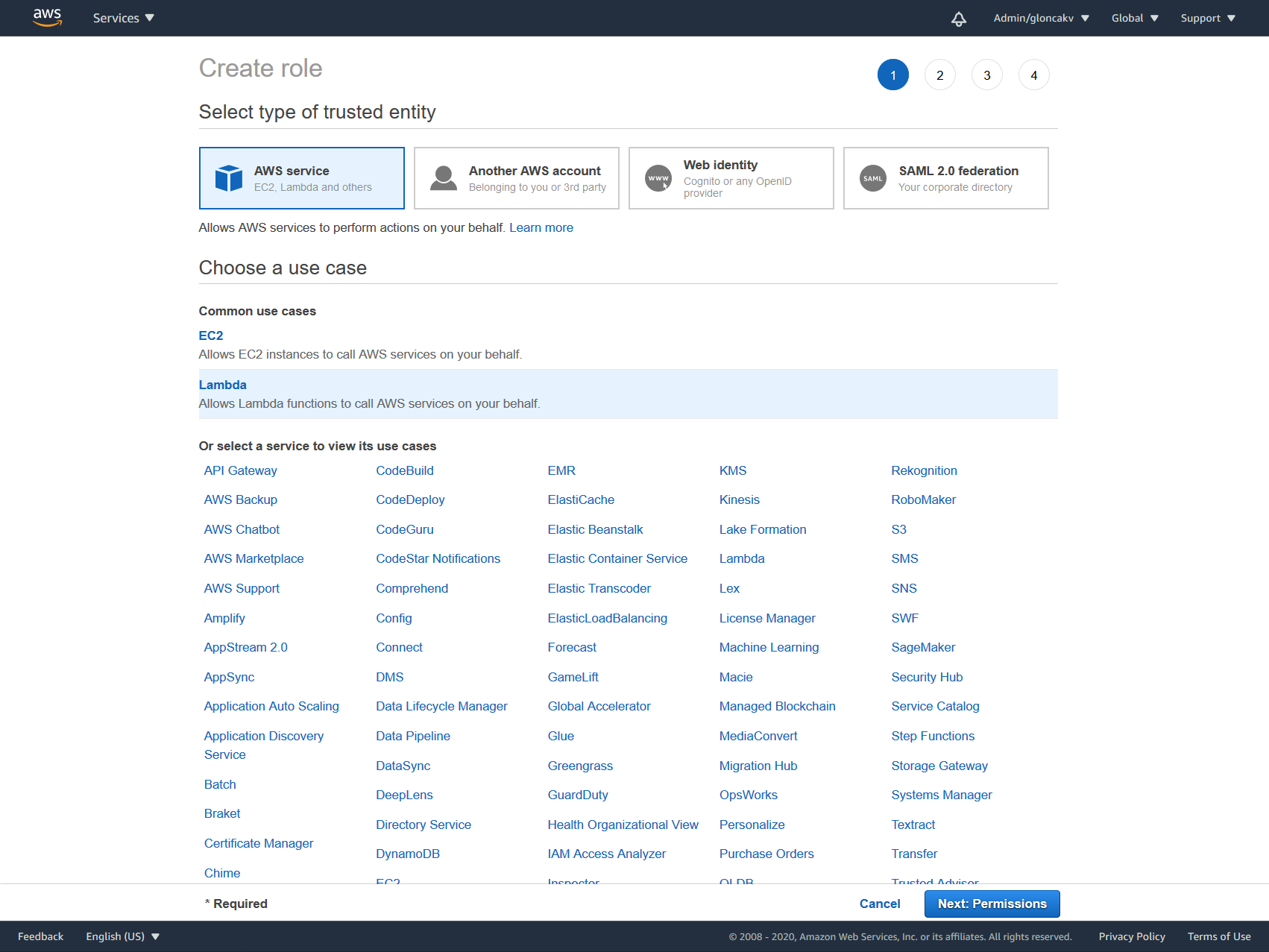Select the DynamoDB service
The height and width of the screenshot is (952, 1269).
[408, 854]
